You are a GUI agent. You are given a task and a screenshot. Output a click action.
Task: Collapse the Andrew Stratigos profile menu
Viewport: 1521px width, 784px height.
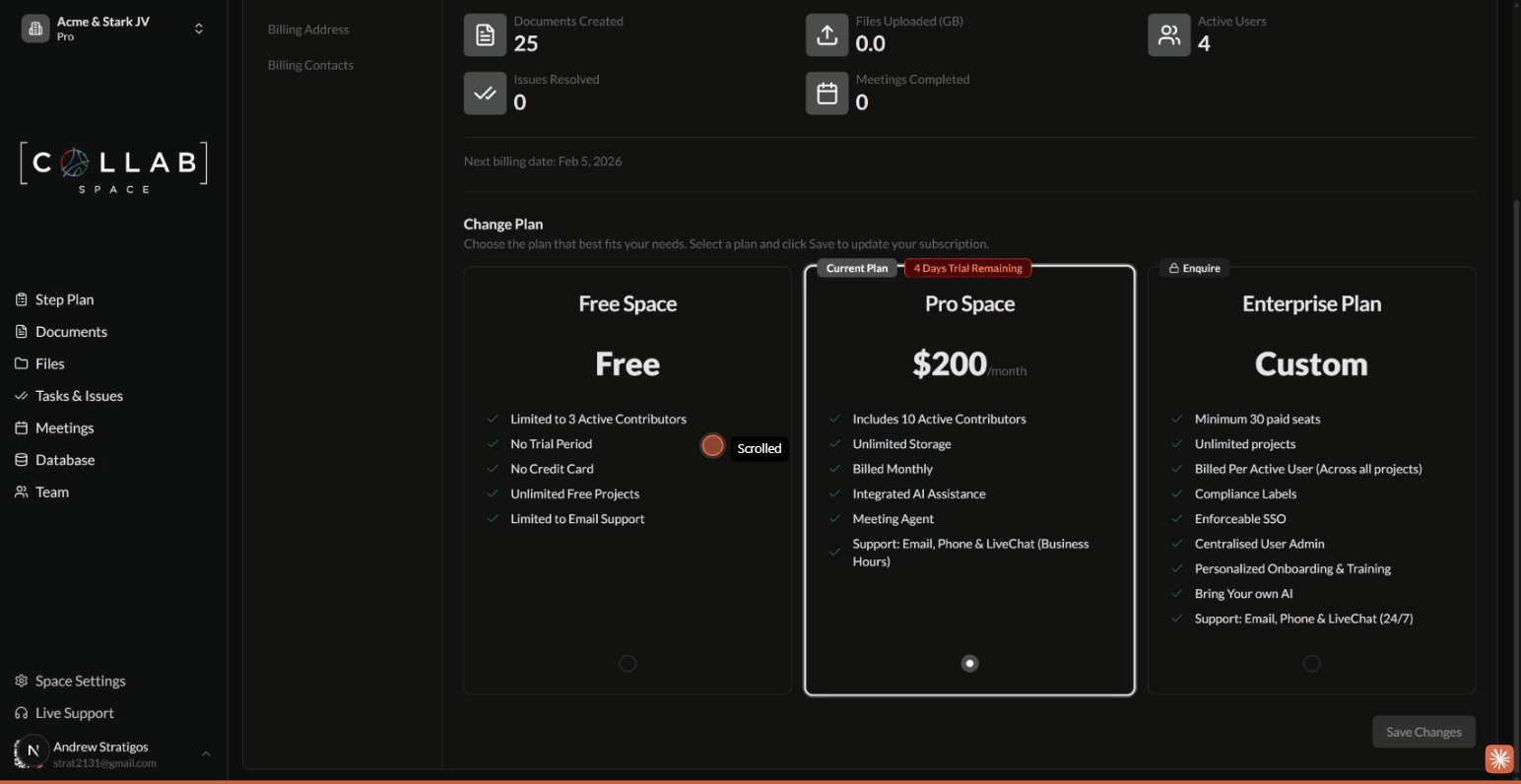coord(205,753)
